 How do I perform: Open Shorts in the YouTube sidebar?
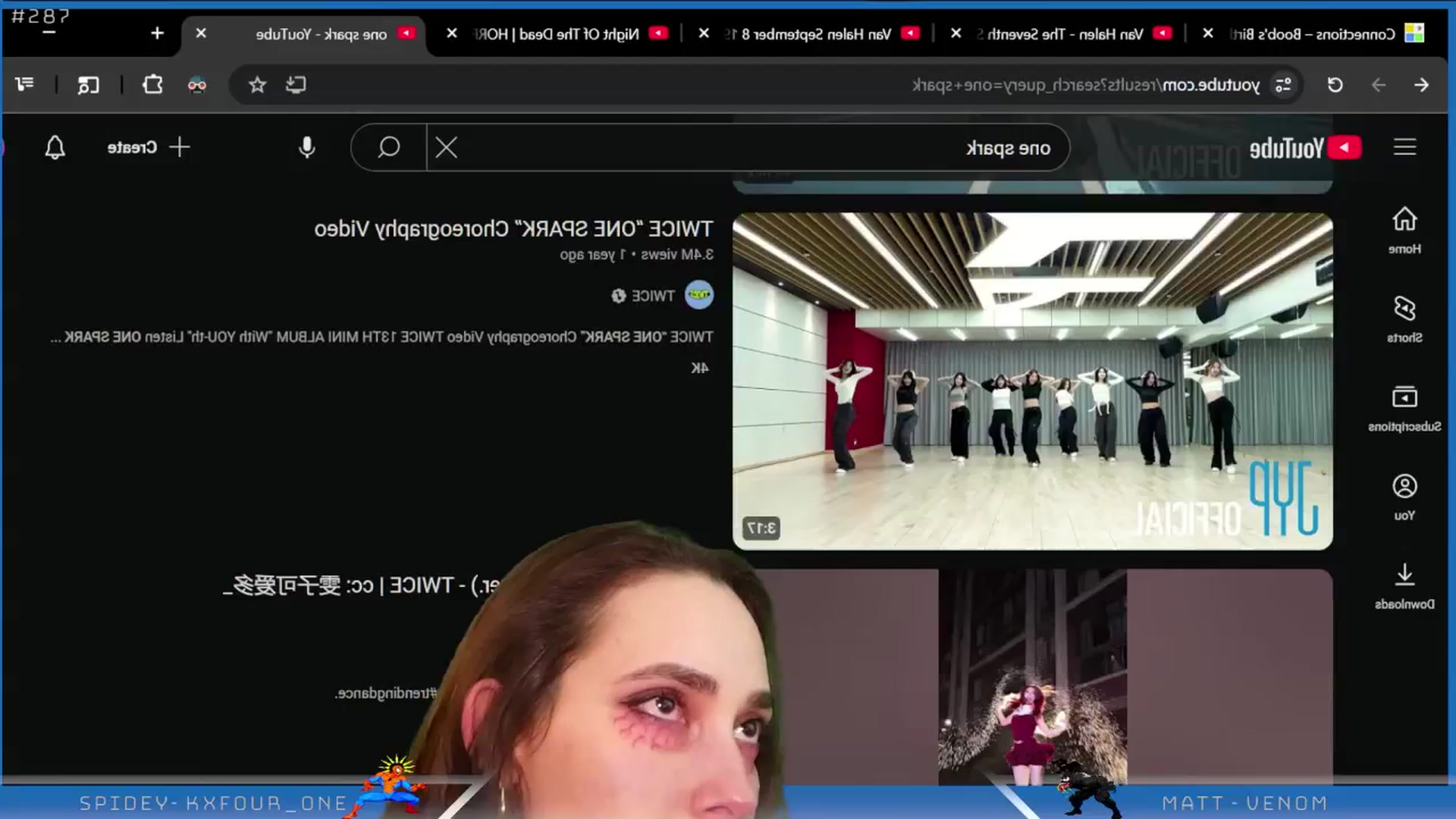tap(1404, 319)
